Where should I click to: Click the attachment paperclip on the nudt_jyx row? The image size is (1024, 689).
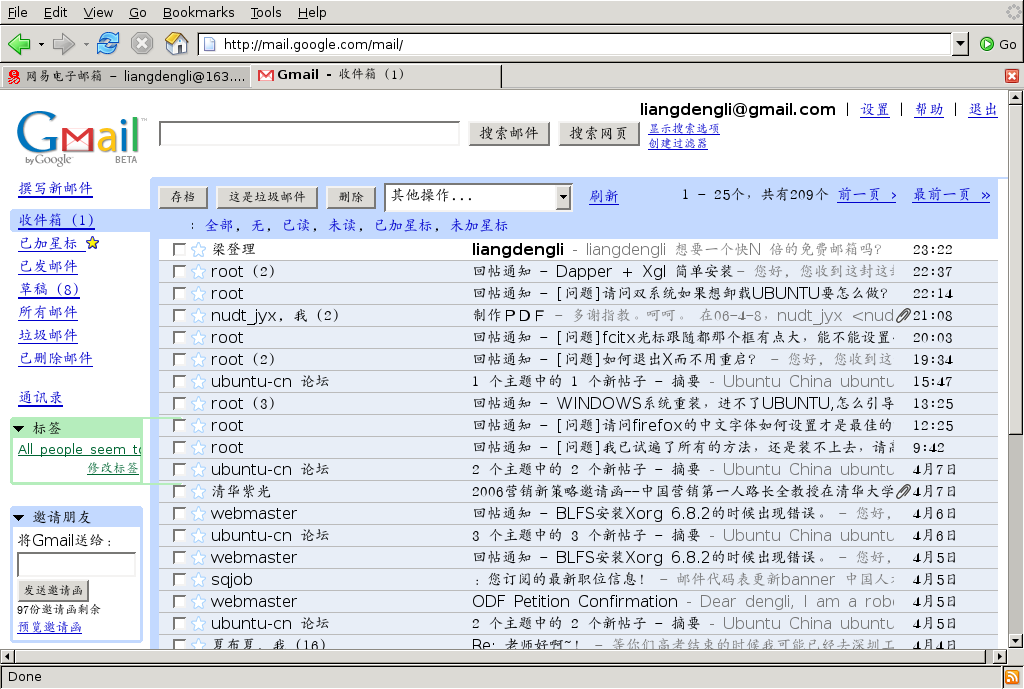coord(903,315)
